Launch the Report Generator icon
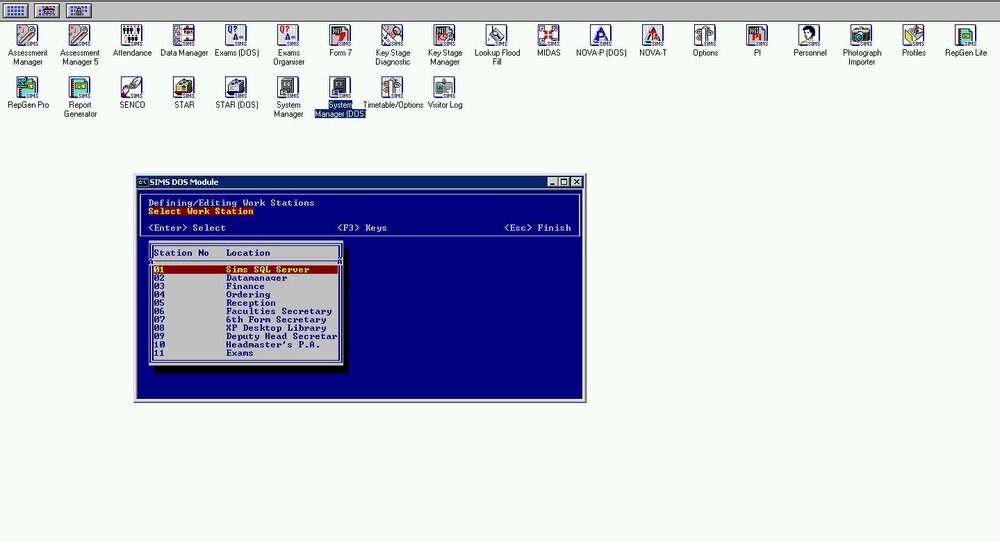Screen dimensions: 1000x542 point(80,87)
